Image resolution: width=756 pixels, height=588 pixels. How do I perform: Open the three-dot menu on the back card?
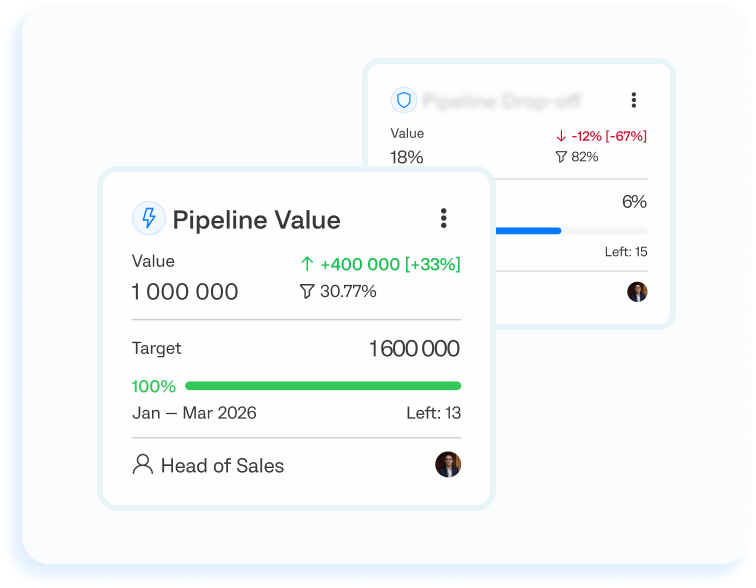point(634,100)
